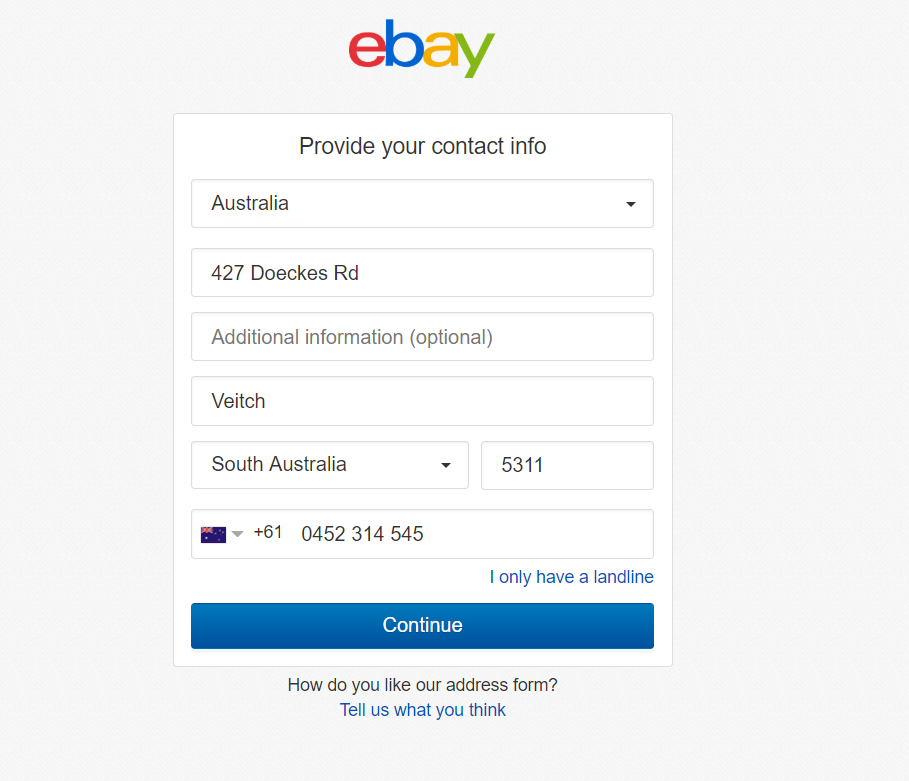Focus the city field containing Veitch

click(422, 401)
